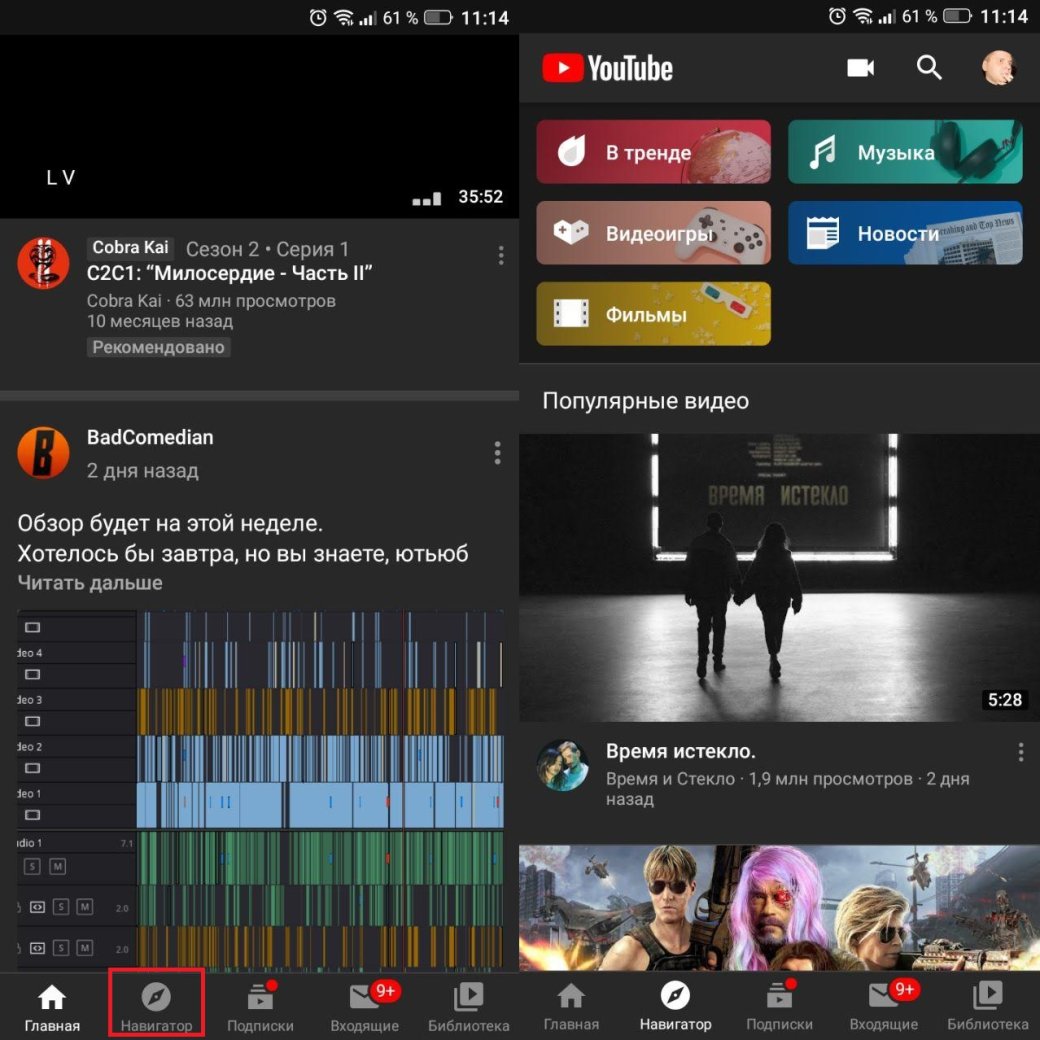Screen dimensions: 1040x1040
Task: Open three-dot menu for Cobra Kai video
Action: 501,255
